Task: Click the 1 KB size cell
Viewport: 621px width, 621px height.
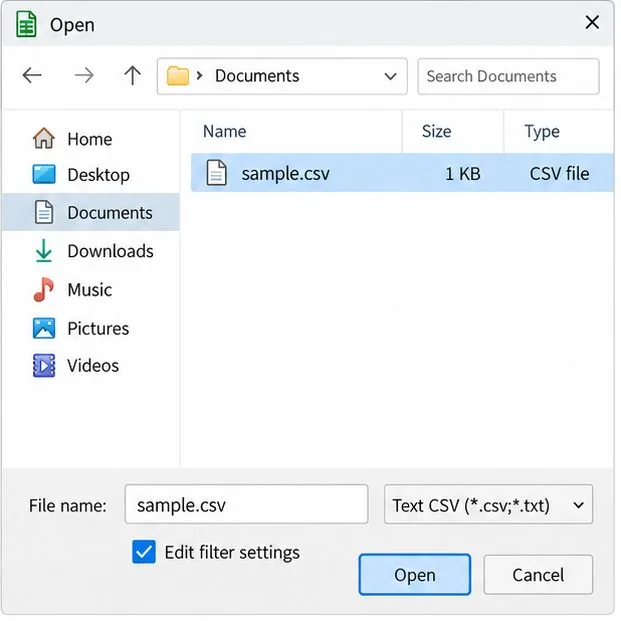Action: 463,174
